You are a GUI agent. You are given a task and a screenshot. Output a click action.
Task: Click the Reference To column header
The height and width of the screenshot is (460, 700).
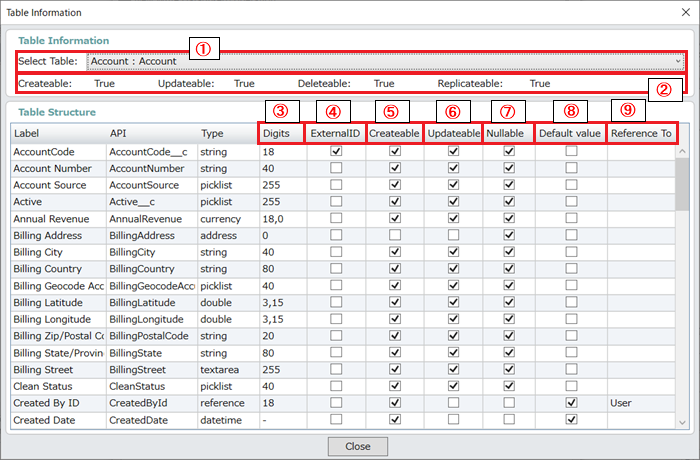point(642,134)
